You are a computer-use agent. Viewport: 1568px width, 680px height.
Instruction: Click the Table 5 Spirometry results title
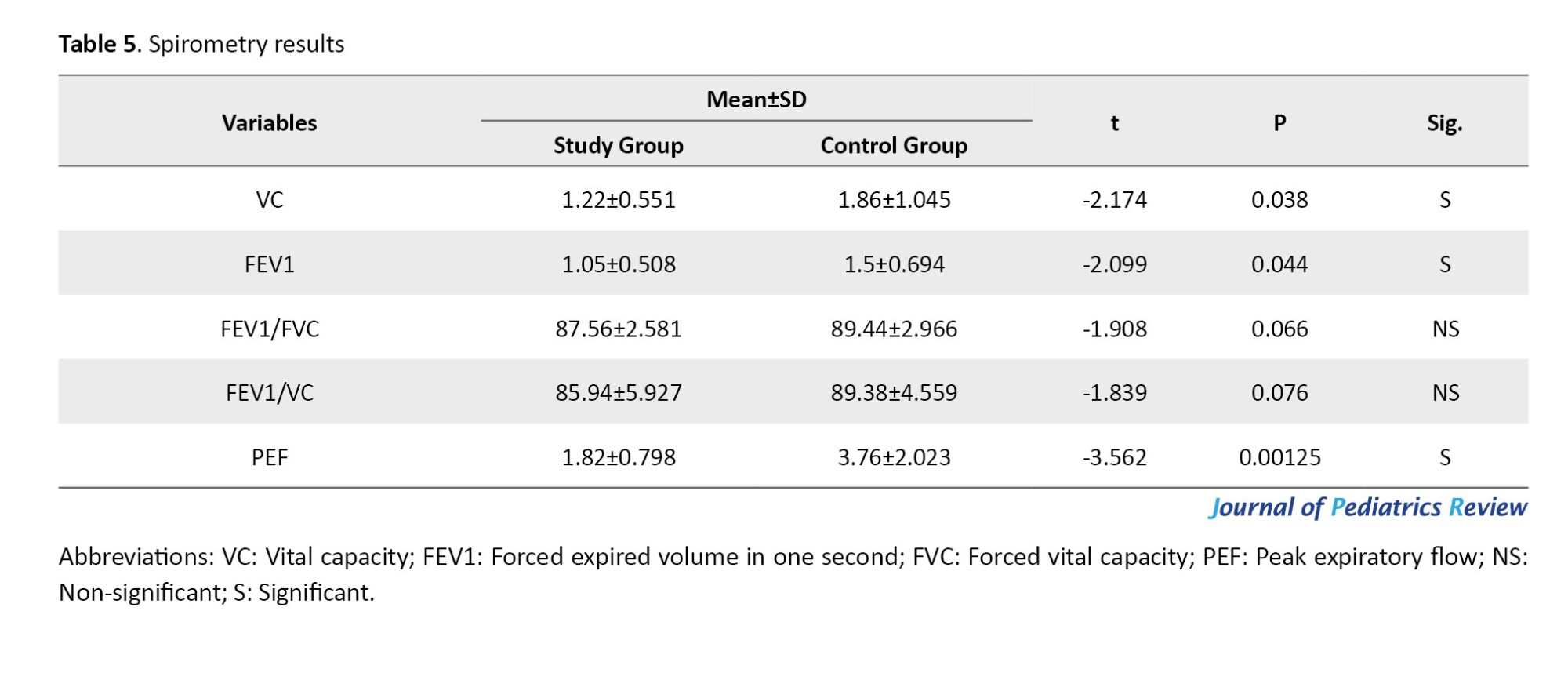point(201,44)
